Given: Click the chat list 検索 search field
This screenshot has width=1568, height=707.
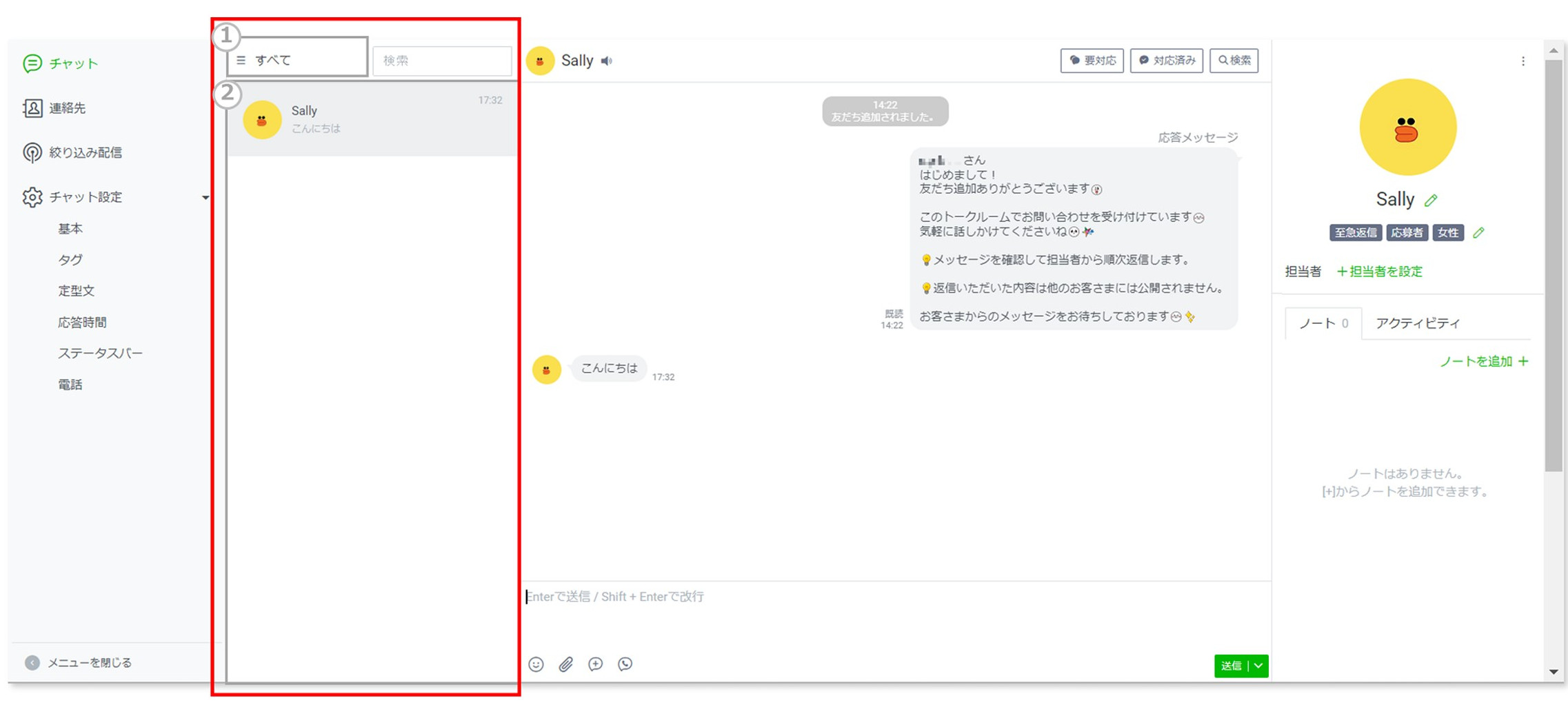Looking at the screenshot, I should [x=442, y=61].
